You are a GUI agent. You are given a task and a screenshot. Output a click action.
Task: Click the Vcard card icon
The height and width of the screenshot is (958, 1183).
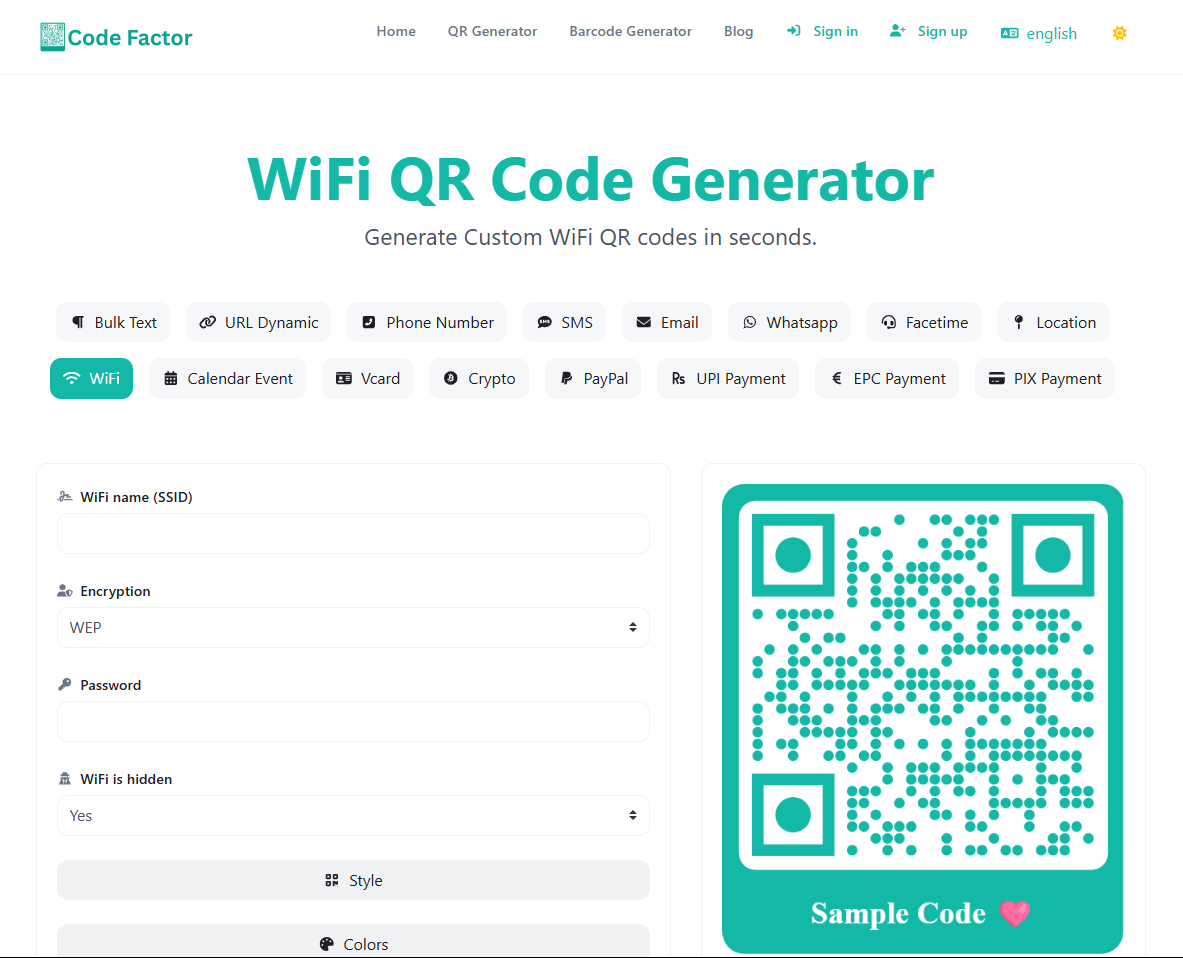(x=344, y=379)
